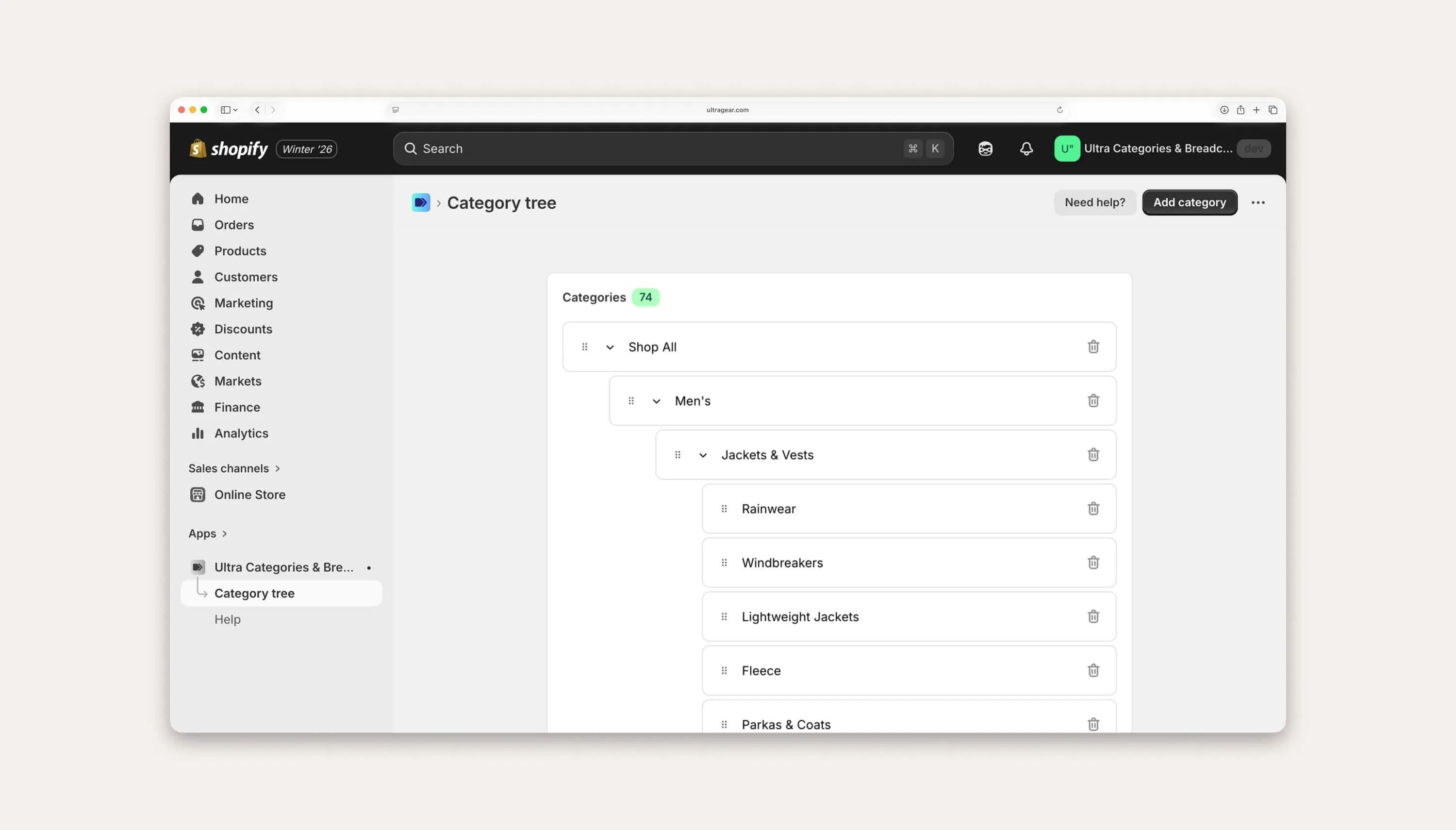1456x830 pixels.
Task: Open the notifications bell
Action: point(1025,148)
